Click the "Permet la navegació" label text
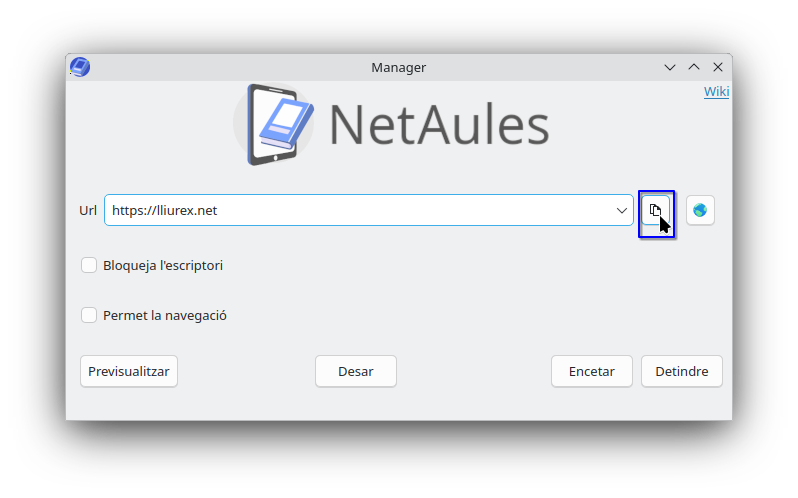Viewport: 798px width, 498px height. tap(165, 315)
